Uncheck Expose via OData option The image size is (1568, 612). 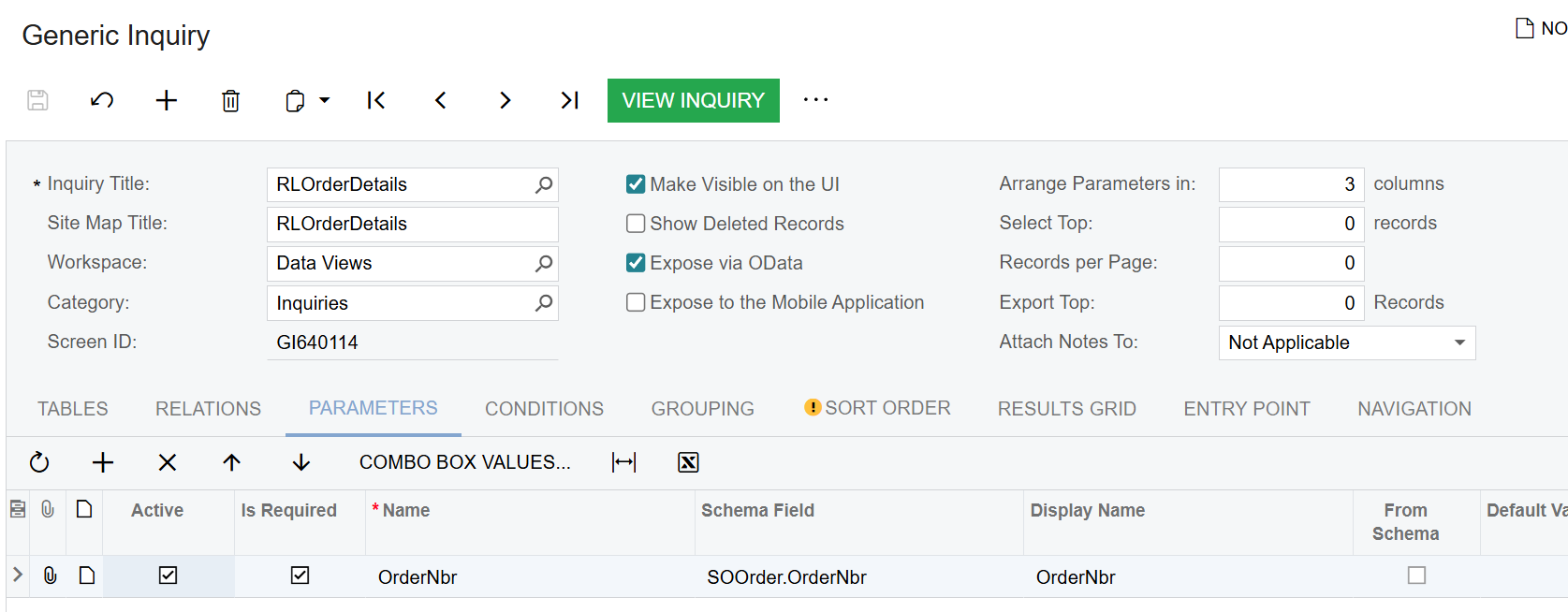[636, 263]
